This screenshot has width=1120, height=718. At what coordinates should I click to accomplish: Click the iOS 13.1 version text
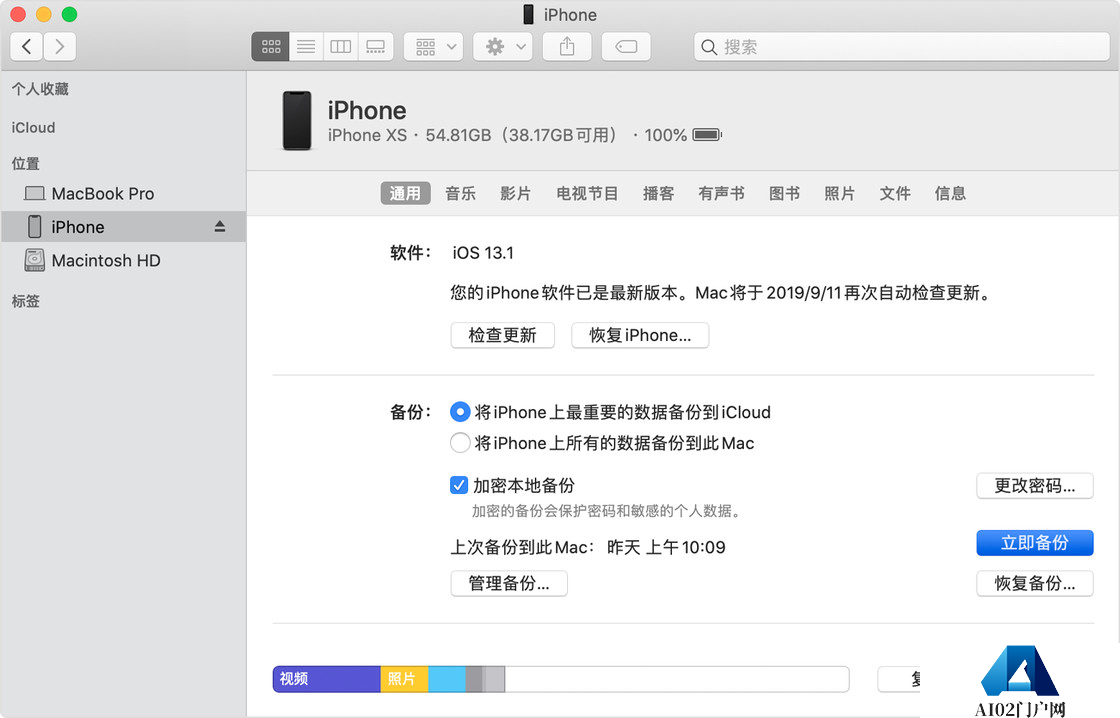point(483,253)
